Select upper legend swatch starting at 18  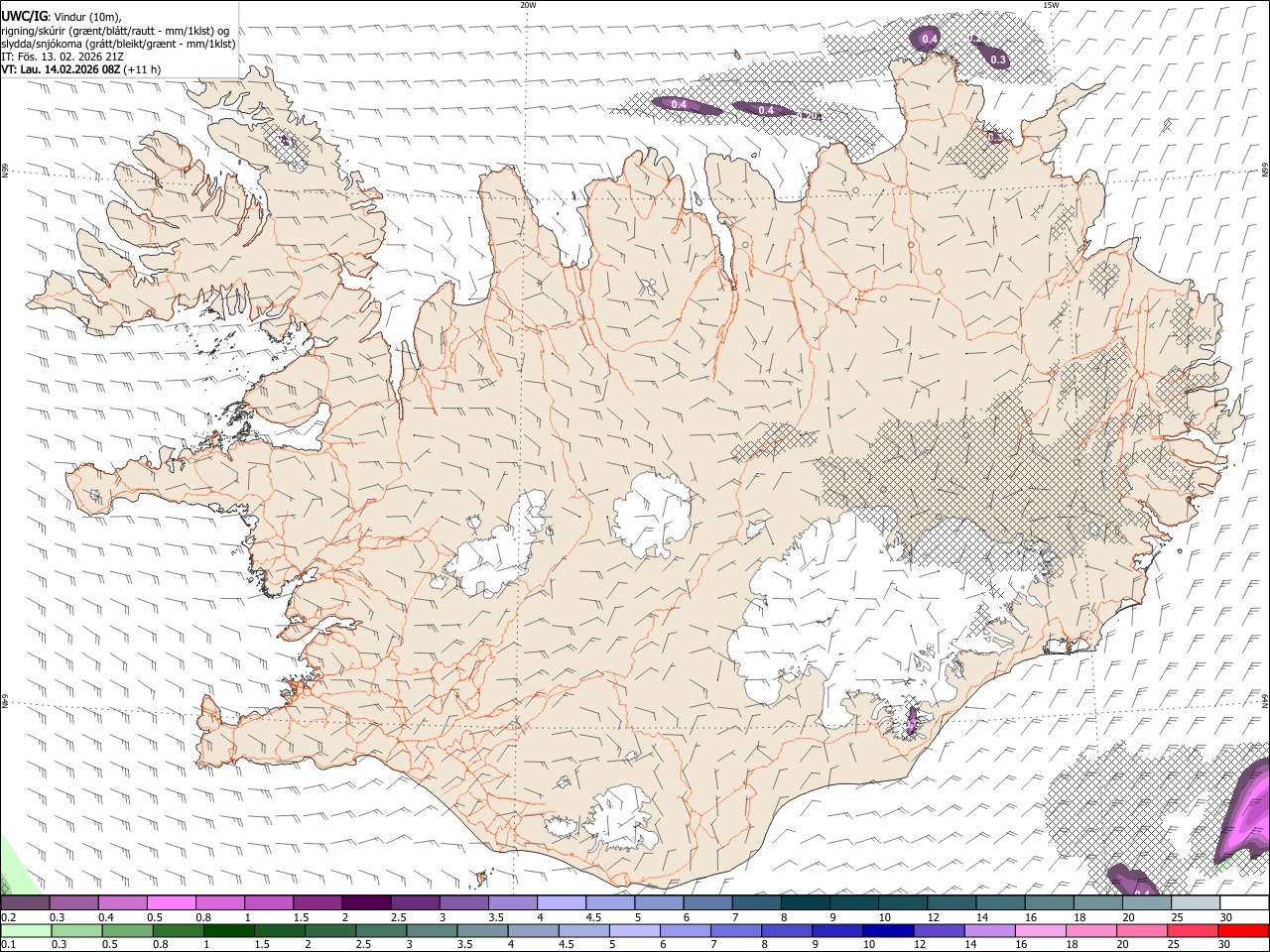(1097, 903)
